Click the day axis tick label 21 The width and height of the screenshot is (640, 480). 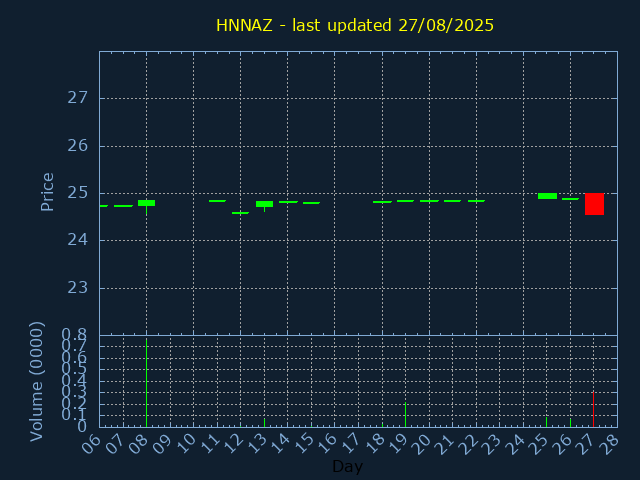[445, 443]
